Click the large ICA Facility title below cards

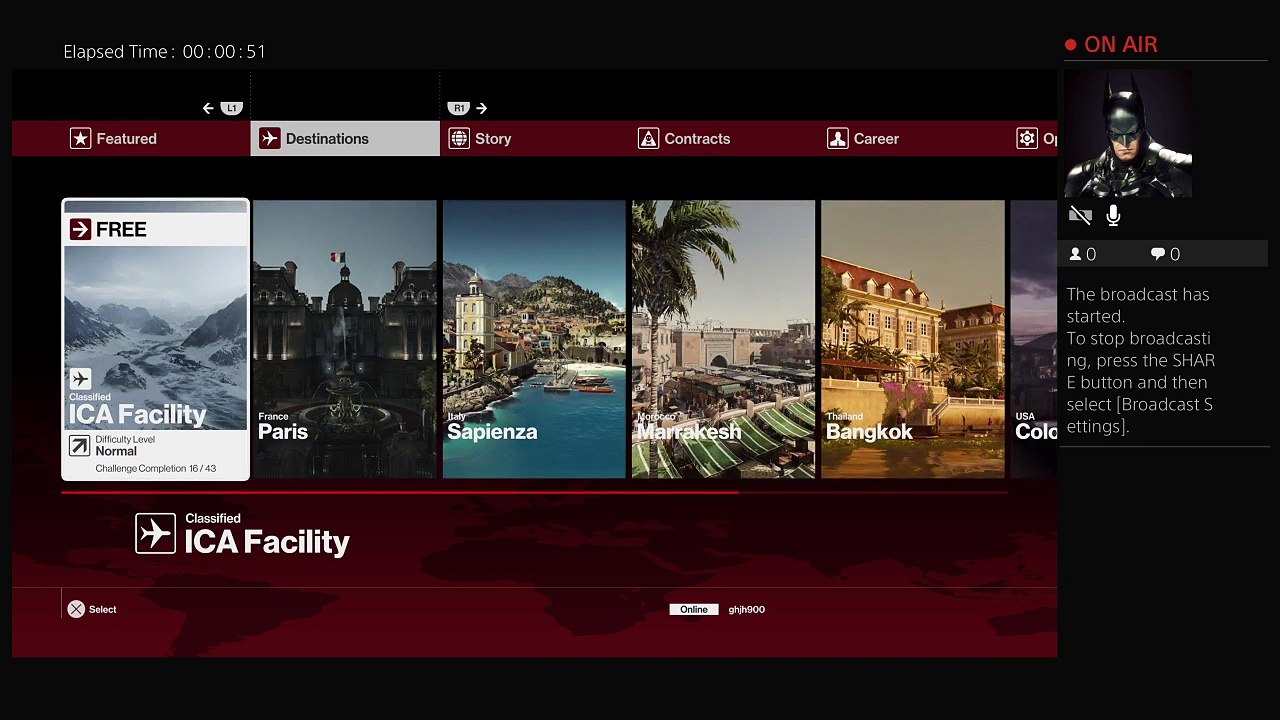[x=267, y=542]
